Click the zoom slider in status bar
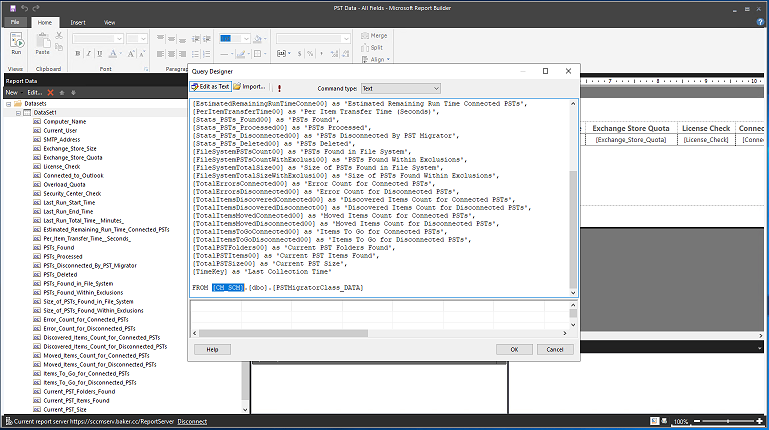Screen dimensions: 769x430 tap(728, 421)
